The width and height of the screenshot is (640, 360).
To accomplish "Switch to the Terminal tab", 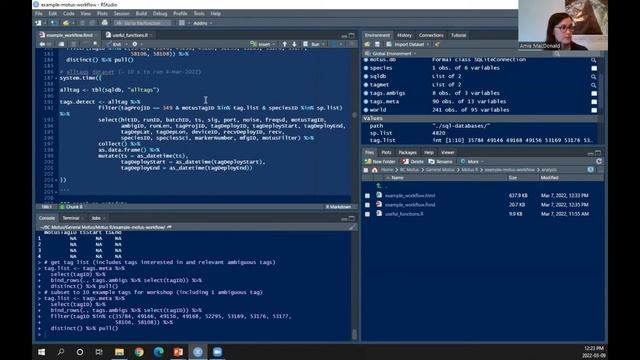I will (71, 218).
